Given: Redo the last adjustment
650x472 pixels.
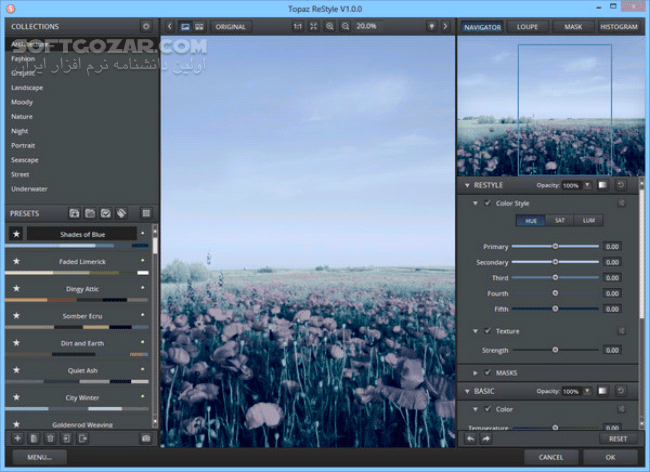Looking at the screenshot, I should click(486, 438).
